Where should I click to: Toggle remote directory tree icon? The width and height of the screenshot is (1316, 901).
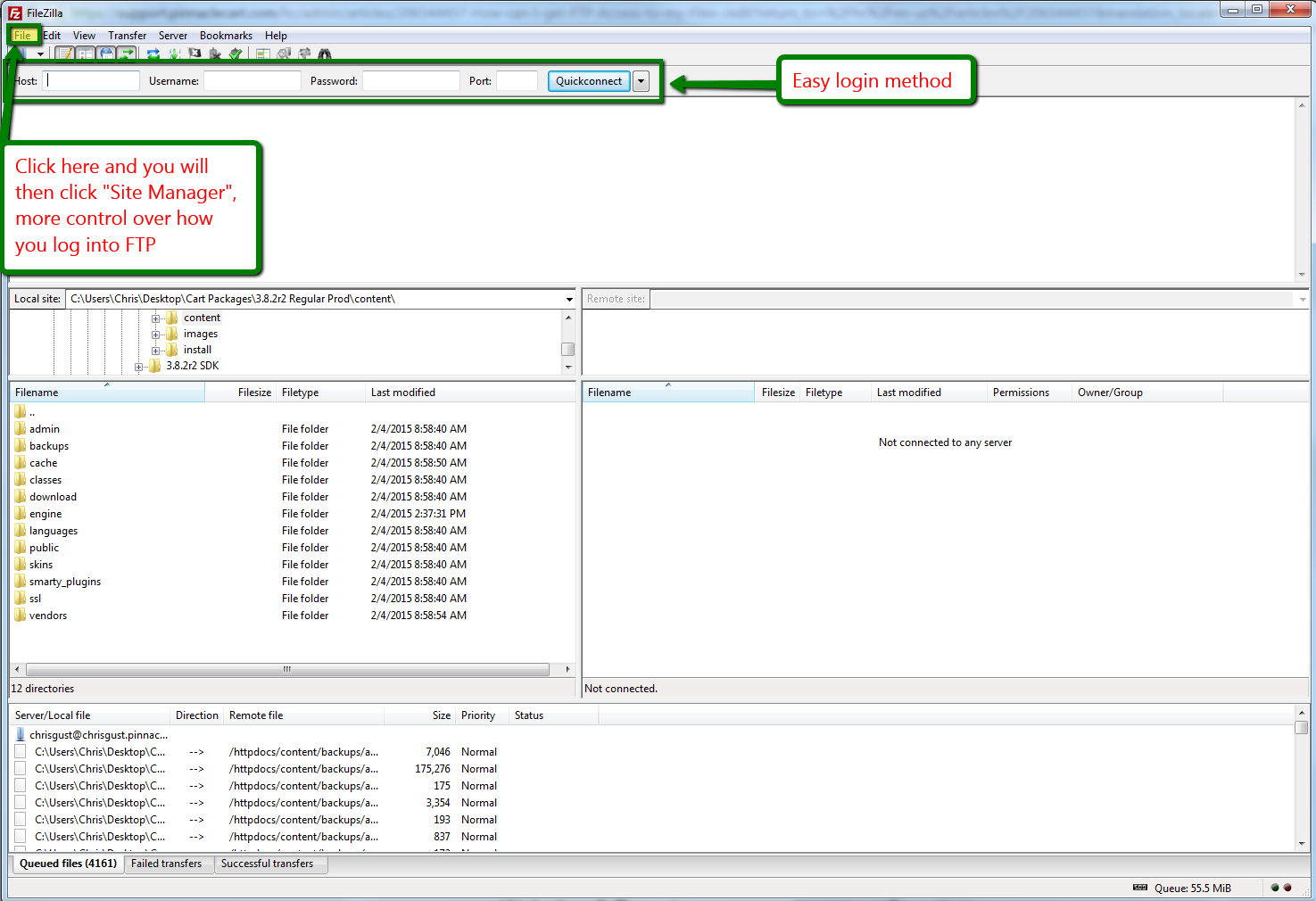click(106, 54)
